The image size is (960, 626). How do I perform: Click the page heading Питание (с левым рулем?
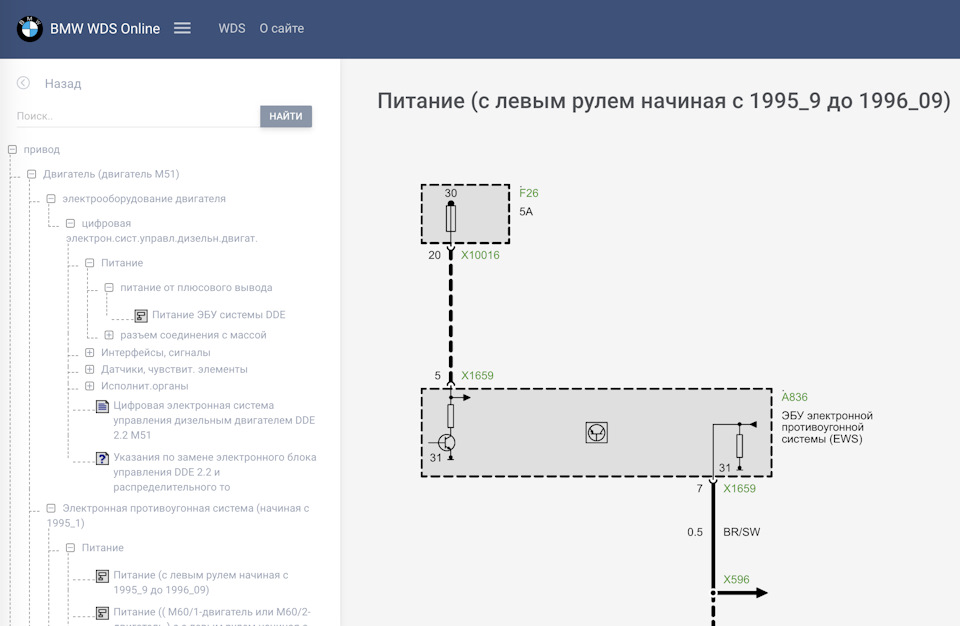pos(664,100)
